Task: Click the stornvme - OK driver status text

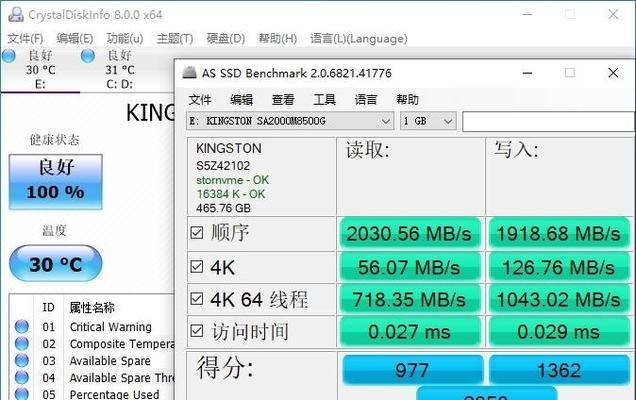Action: pos(232,180)
